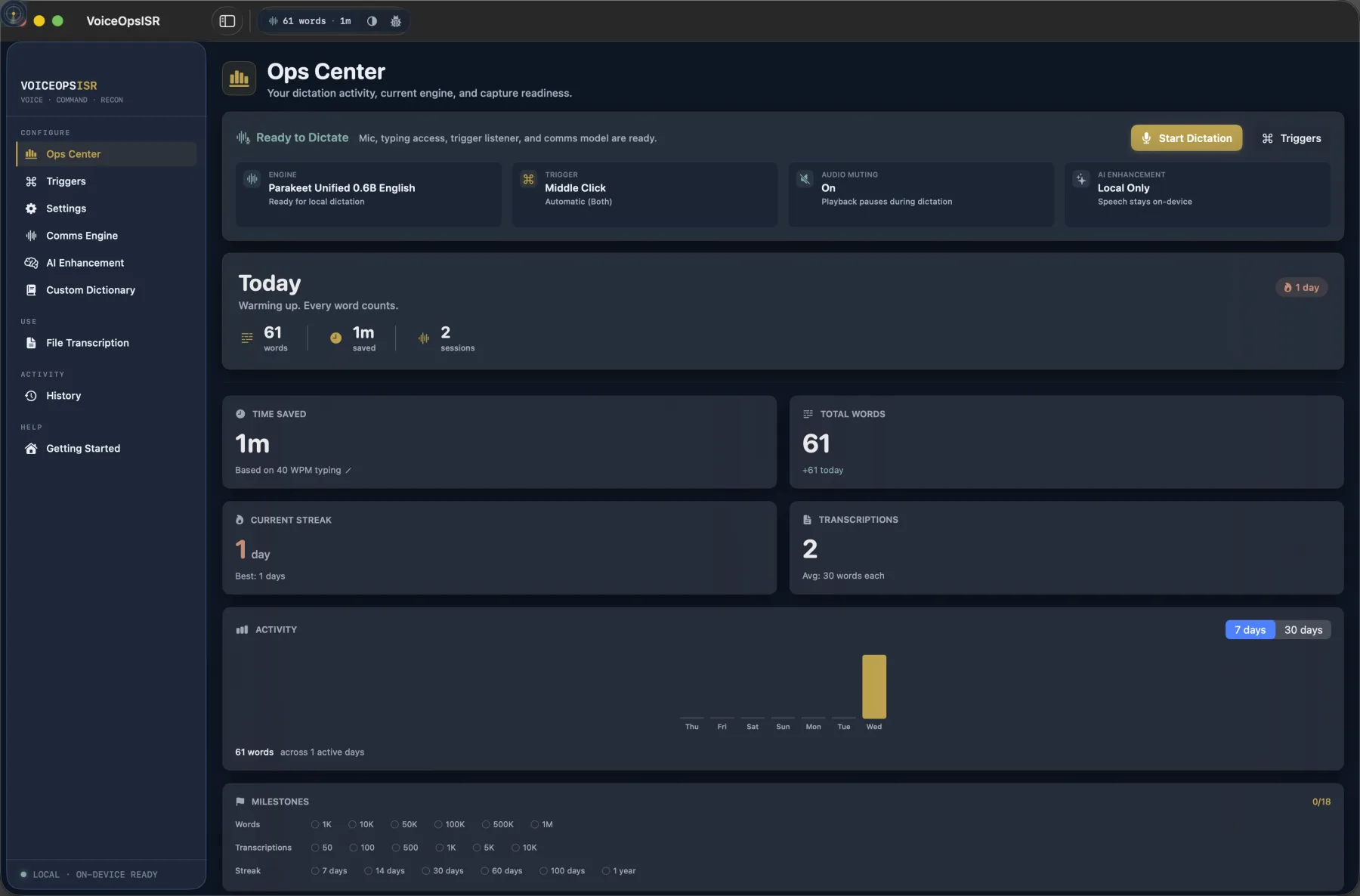The height and width of the screenshot is (896, 1360).
Task: Switch activity chart to 7 days
Action: coord(1250,630)
